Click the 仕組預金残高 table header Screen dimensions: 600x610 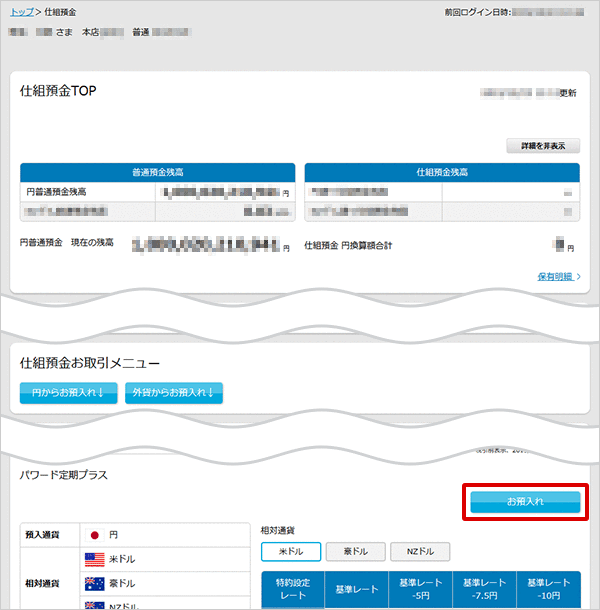point(442,172)
